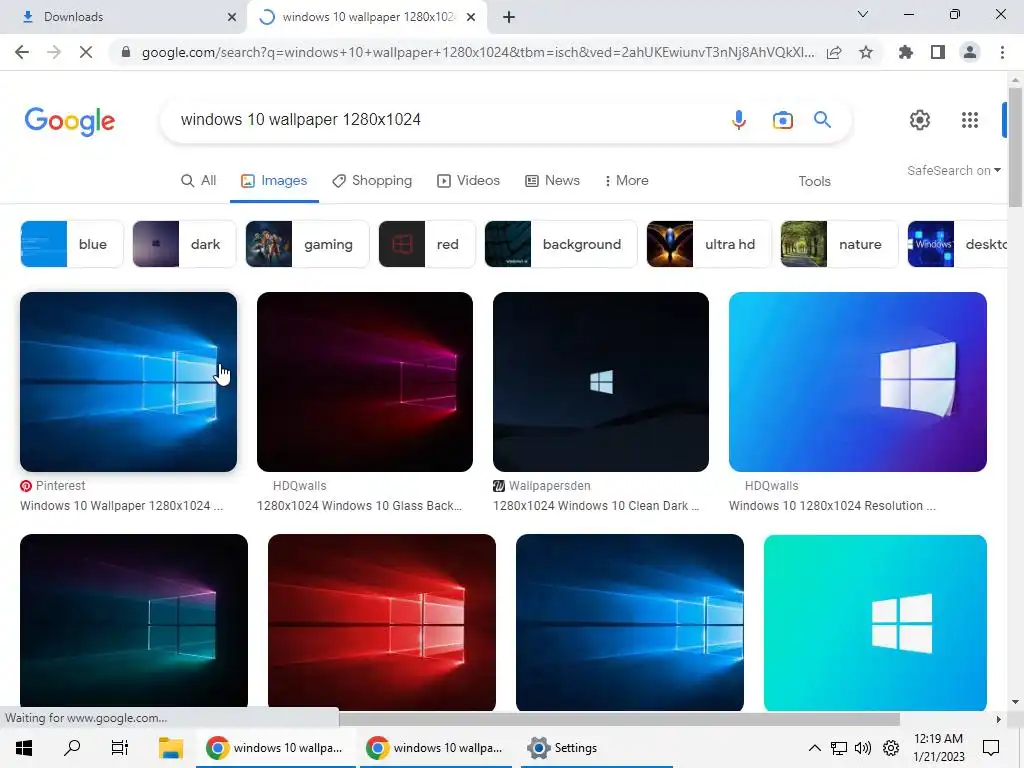Filter images by the background chip
Image resolution: width=1024 pixels, height=768 pixels.
click(560, 244)
